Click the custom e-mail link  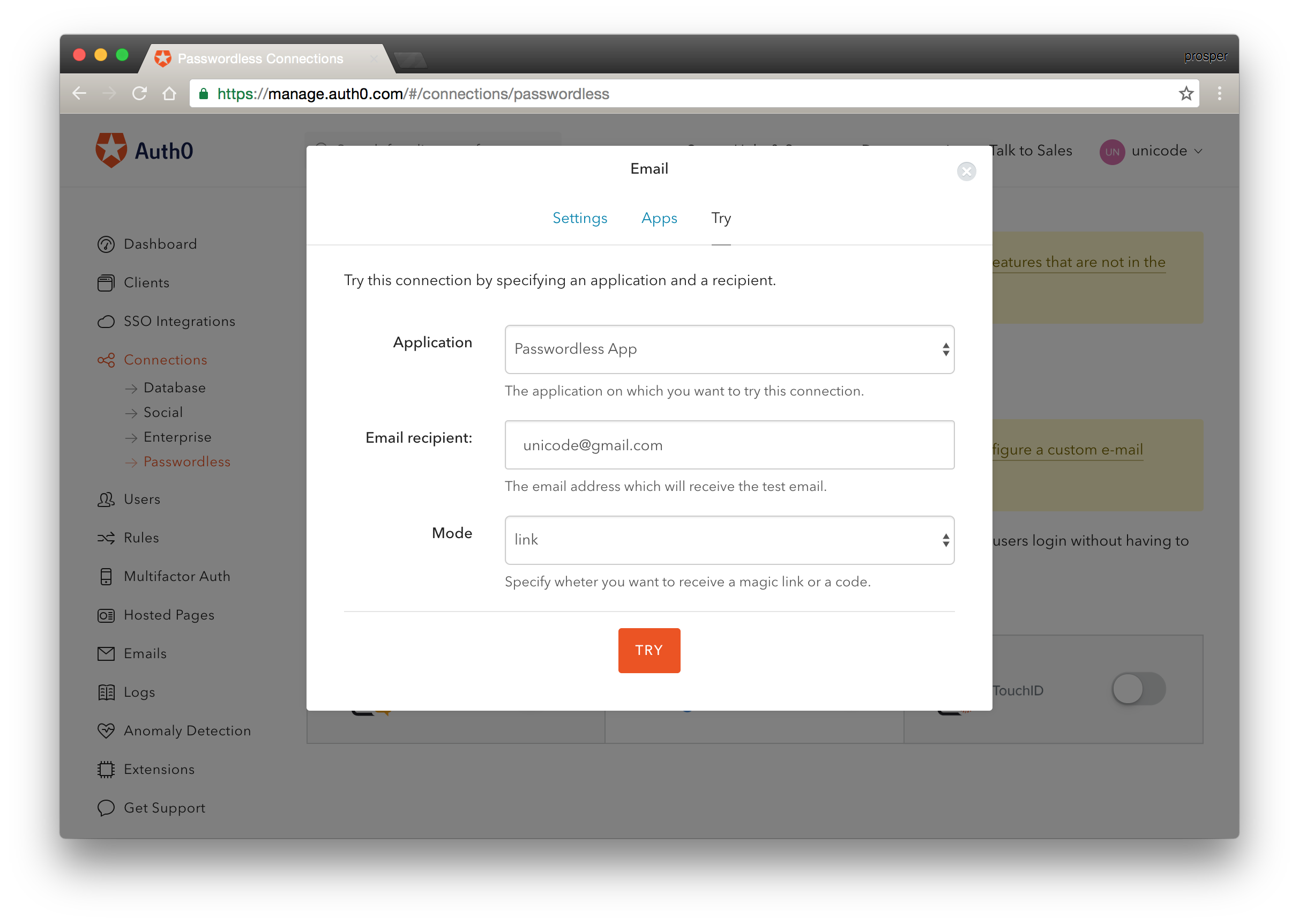pyautogui.click(x=1067, y=450)
